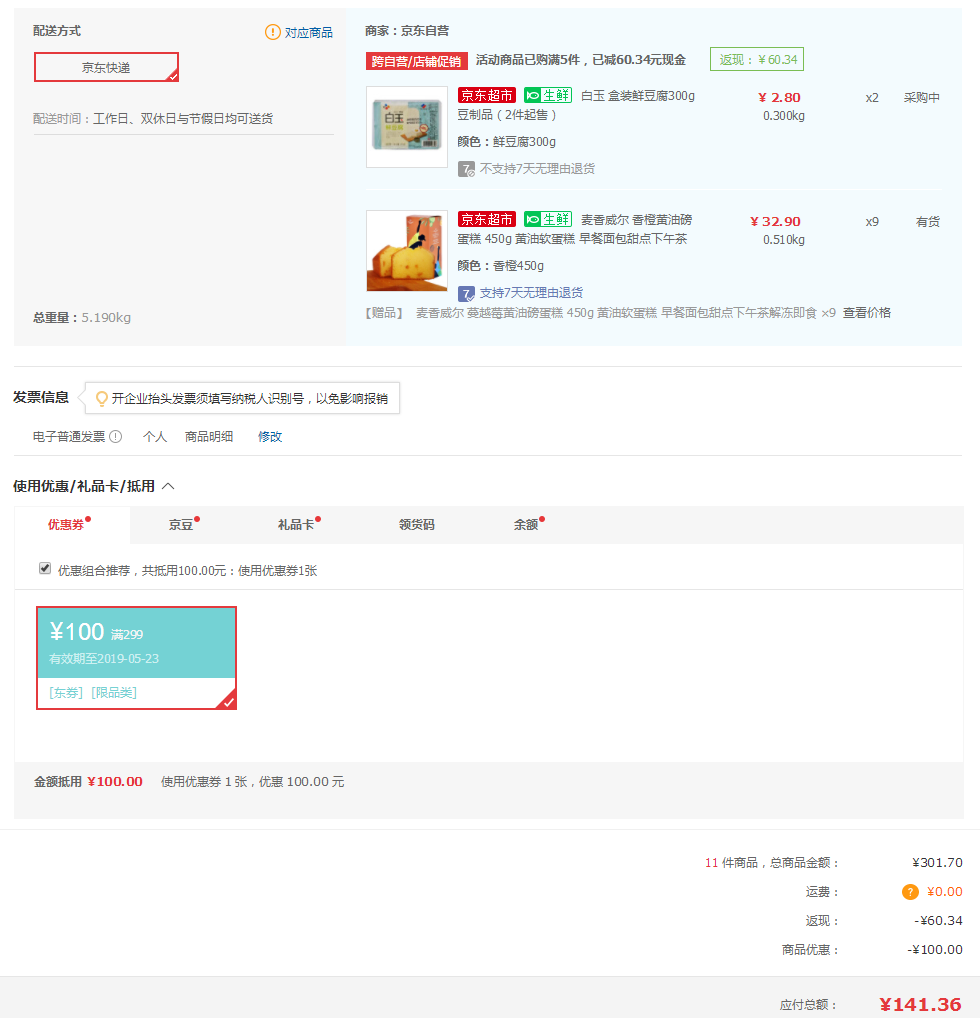The width and height of the screenshot is (980, 1018).
Task: Click info icon next to 电子普通发票
Action: point(116,437)
